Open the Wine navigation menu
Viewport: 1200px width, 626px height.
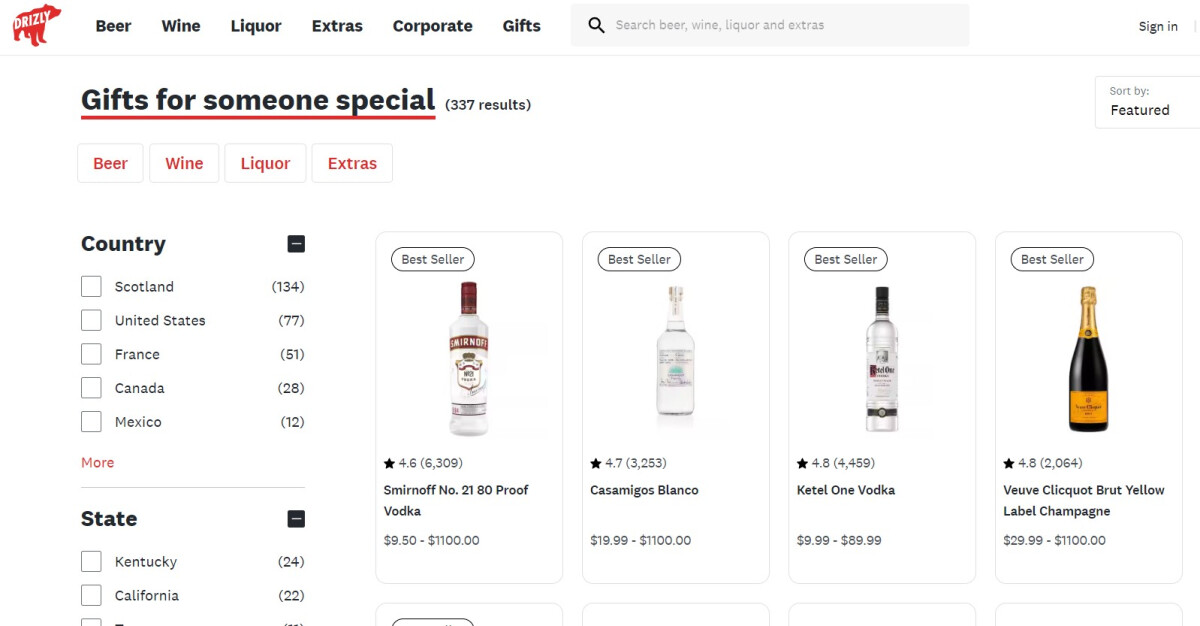point(181,26)
